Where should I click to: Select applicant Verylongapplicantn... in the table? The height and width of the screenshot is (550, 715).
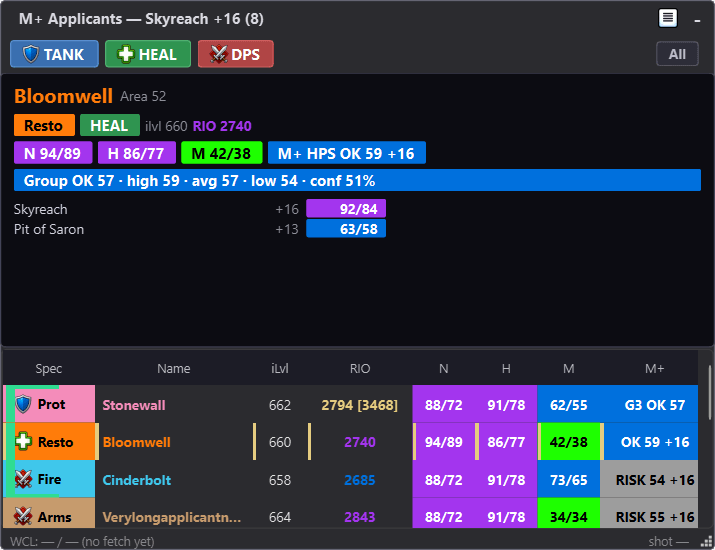(171, 517)
